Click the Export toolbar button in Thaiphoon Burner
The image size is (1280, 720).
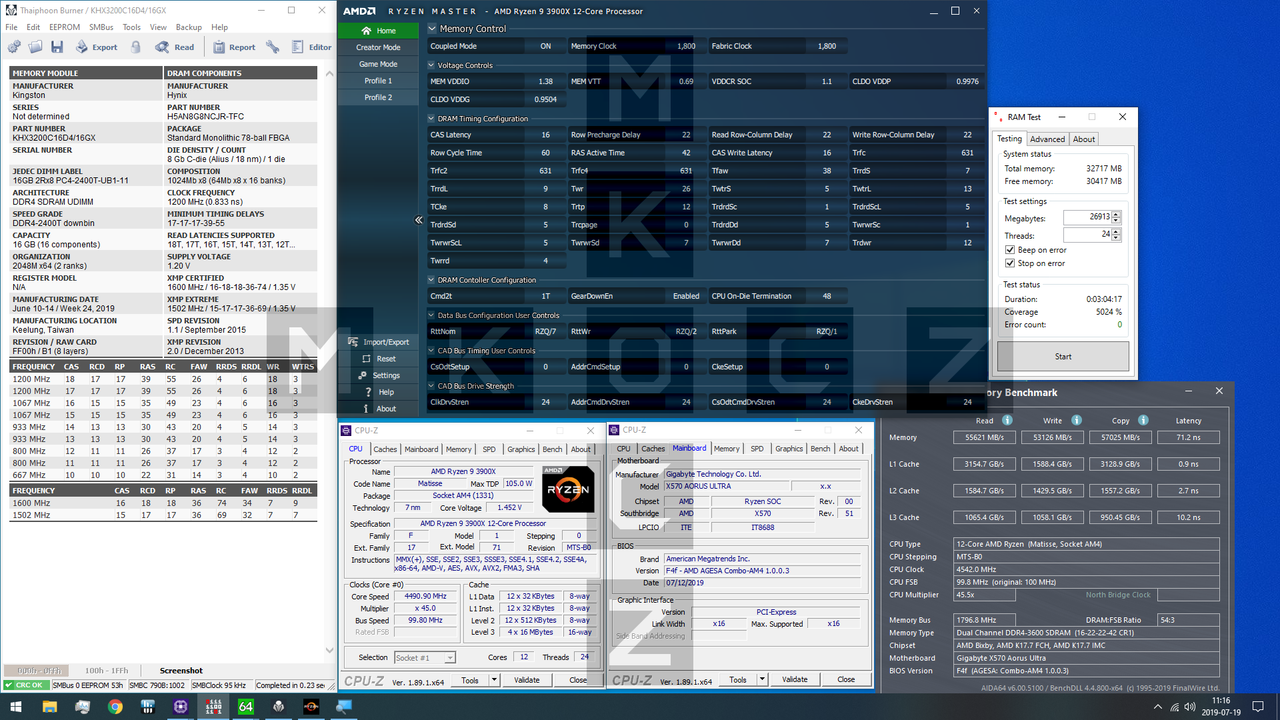tap(95, 47)
